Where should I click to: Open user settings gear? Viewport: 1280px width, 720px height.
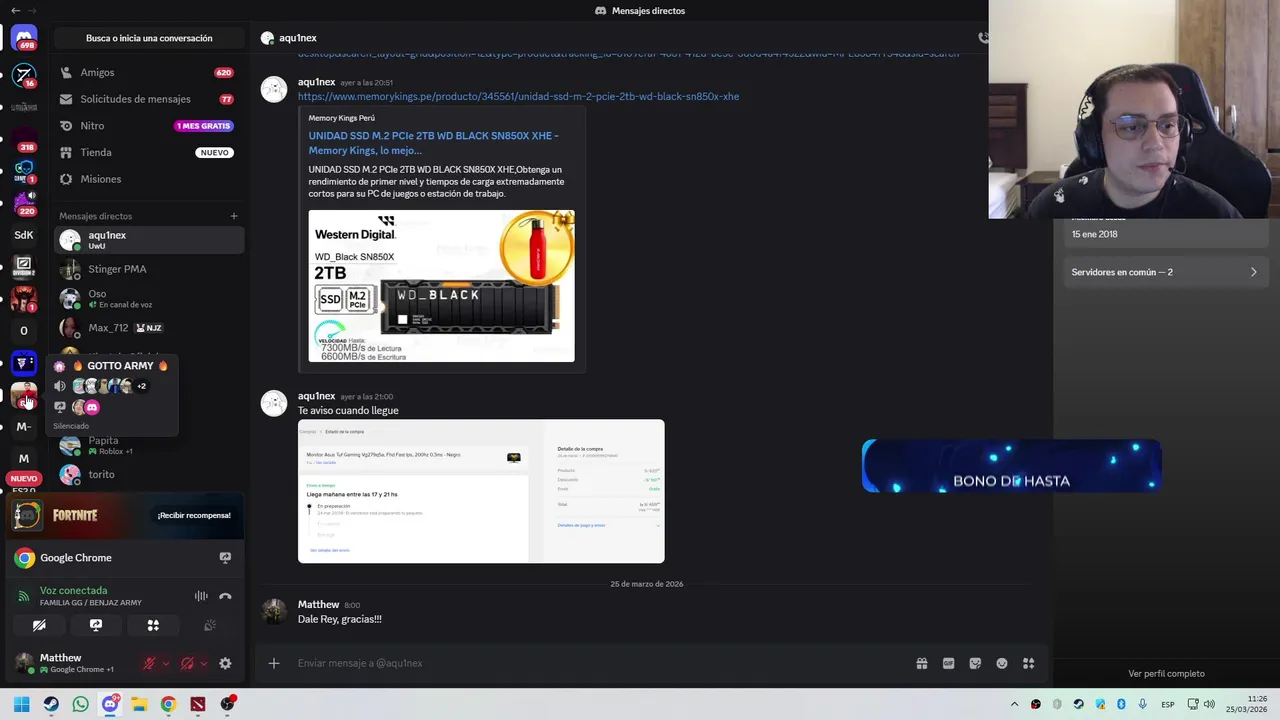(225, 663)
